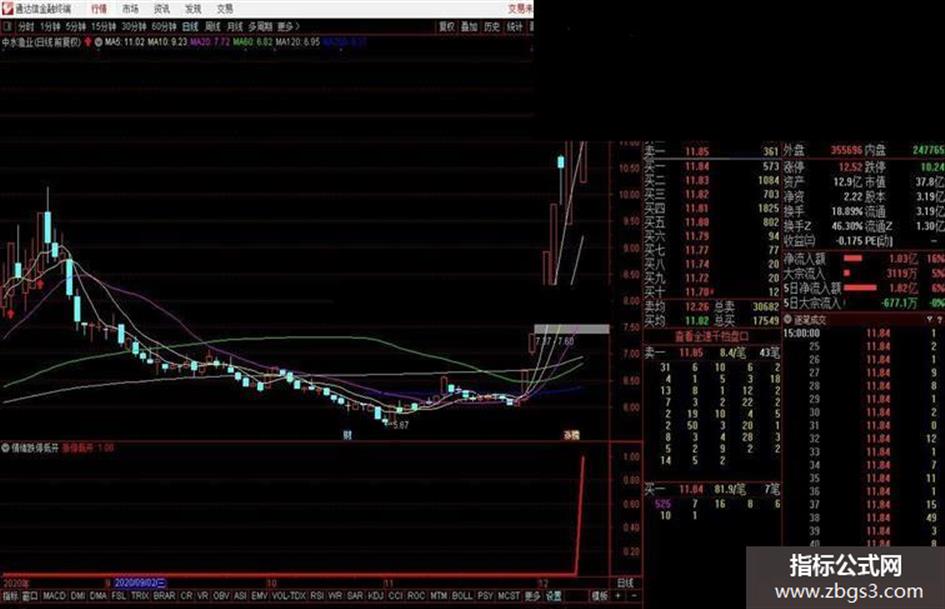Expand 更多 period options

click(288, 27)
